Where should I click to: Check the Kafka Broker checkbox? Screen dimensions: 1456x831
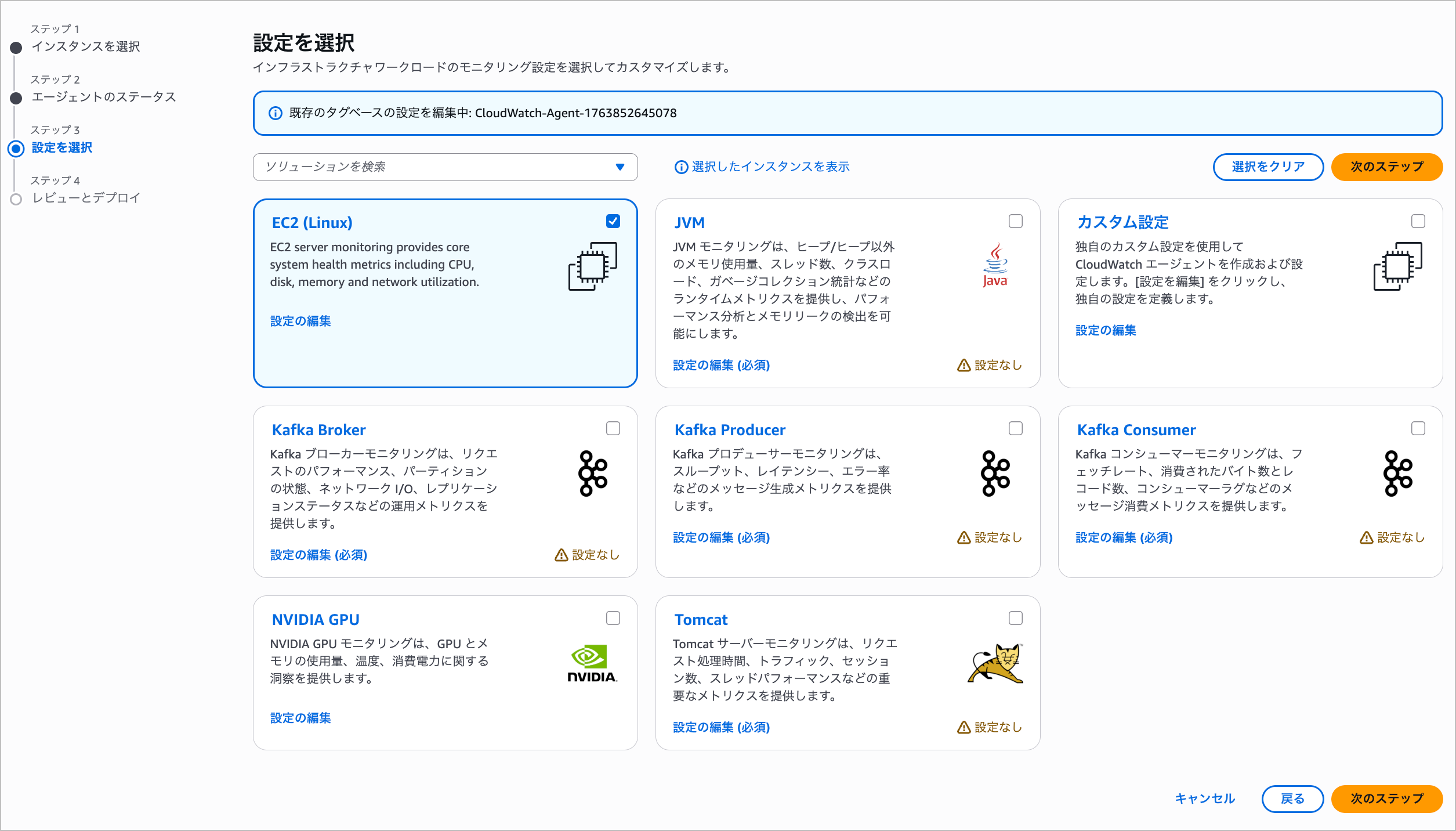[x=613, y=428]
